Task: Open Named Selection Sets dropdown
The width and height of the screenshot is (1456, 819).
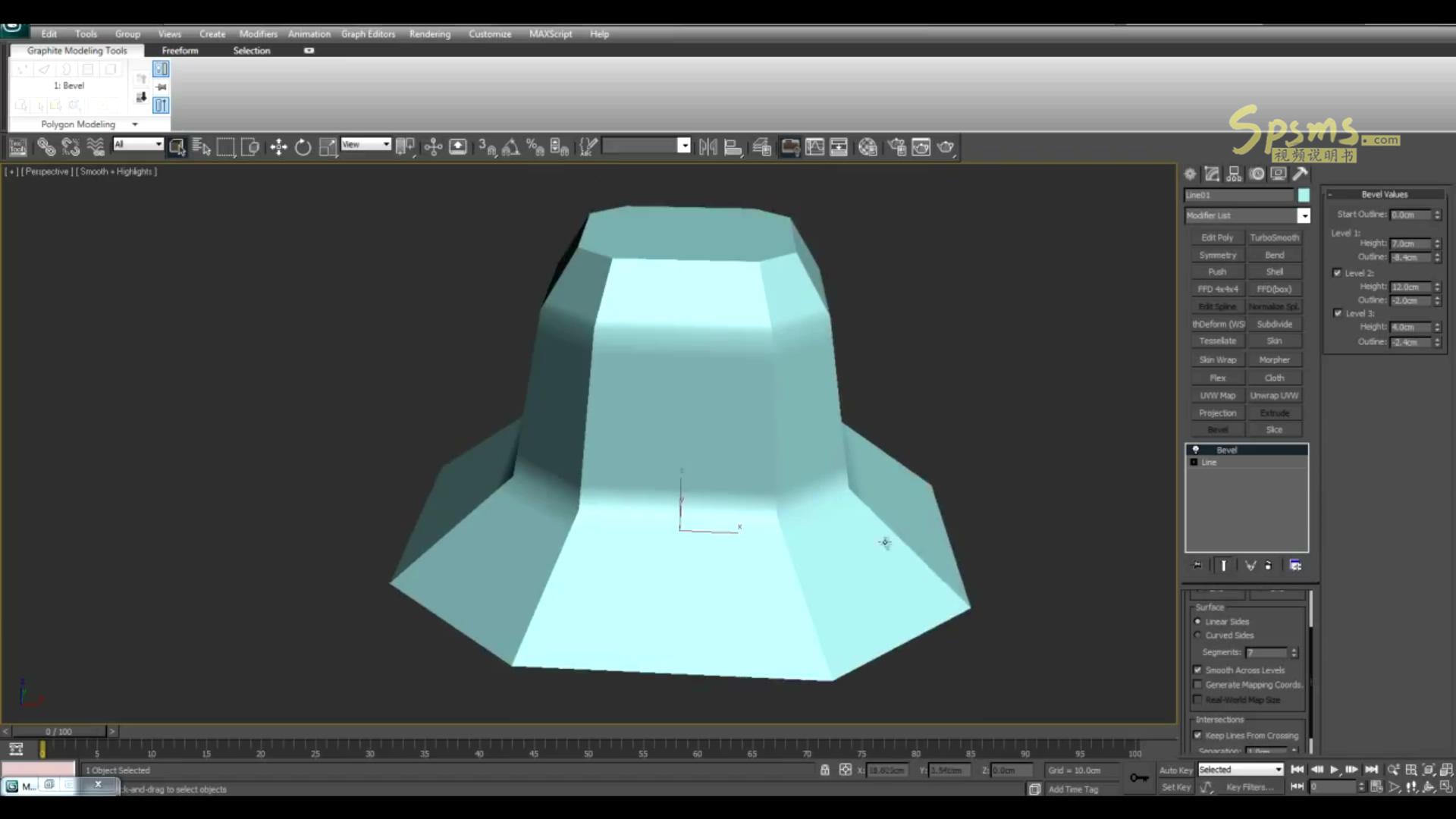Action: 684,146
